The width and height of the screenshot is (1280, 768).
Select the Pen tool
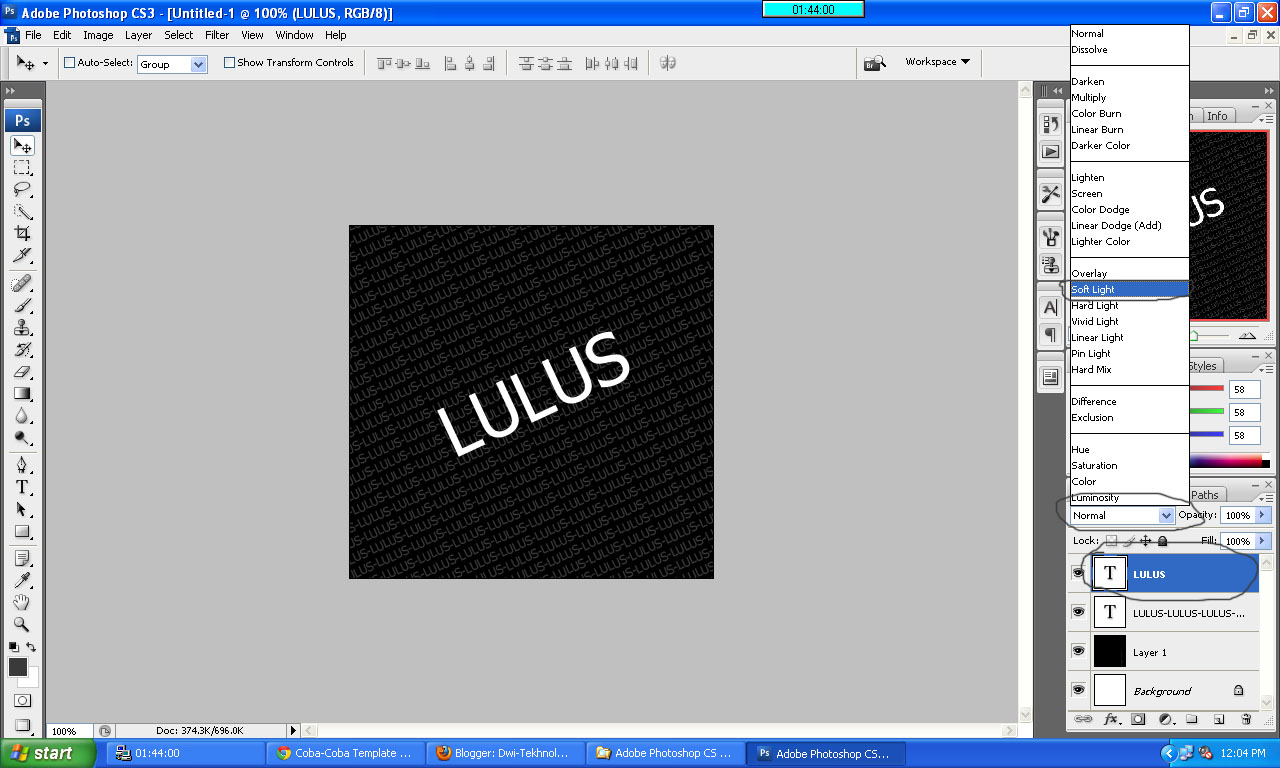[22, 466]
